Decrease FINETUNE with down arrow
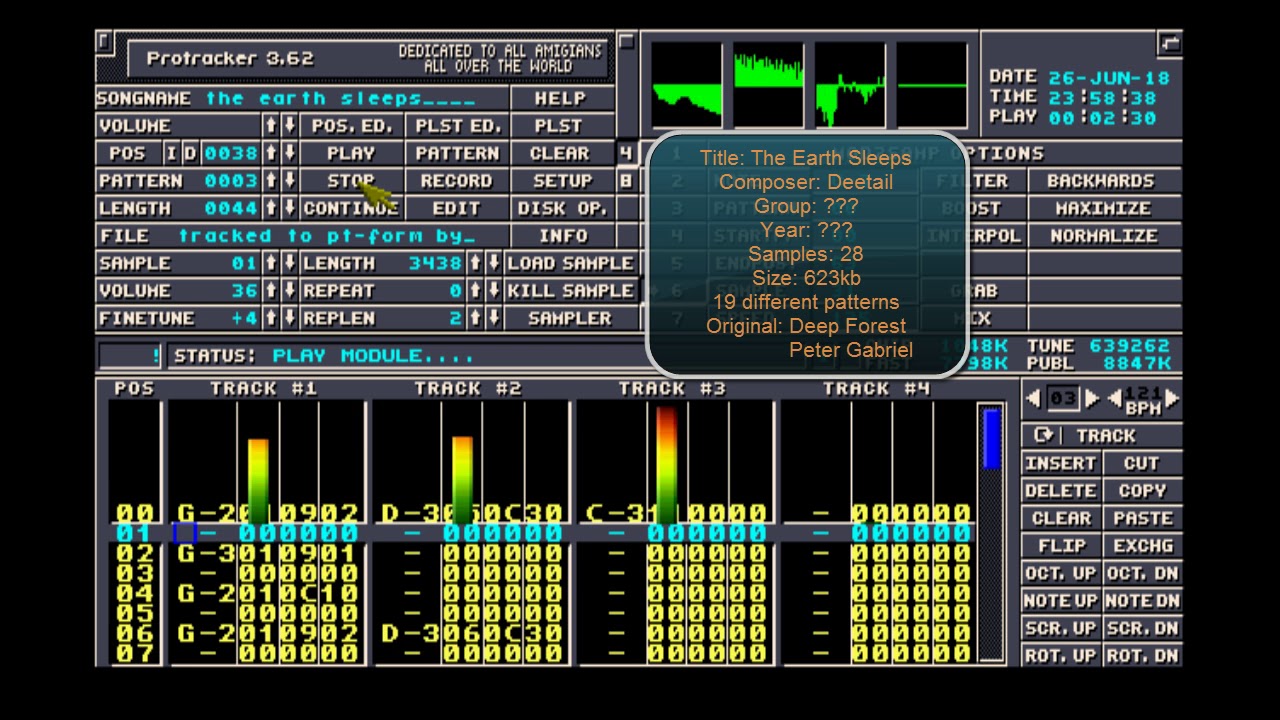1280x720 pixels. (289, 319)
